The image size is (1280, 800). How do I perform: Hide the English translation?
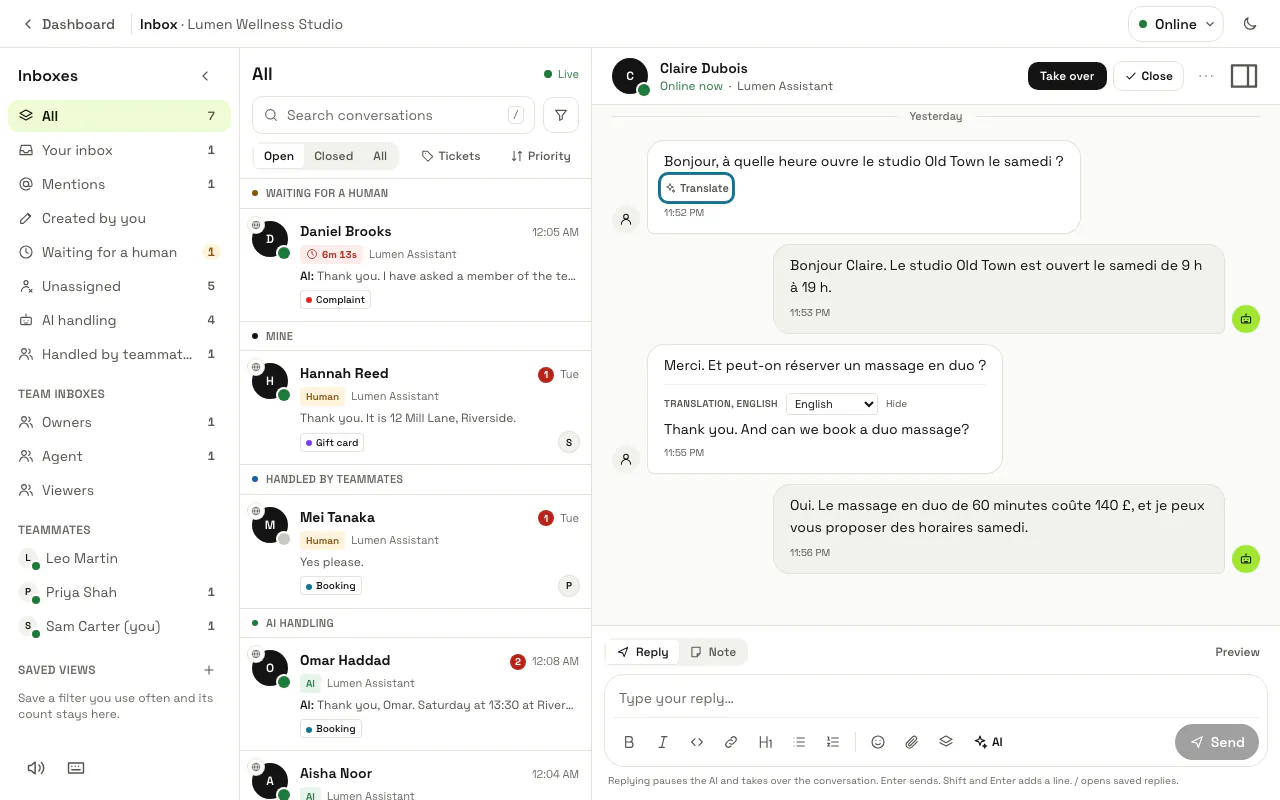[x=896, y=404]
